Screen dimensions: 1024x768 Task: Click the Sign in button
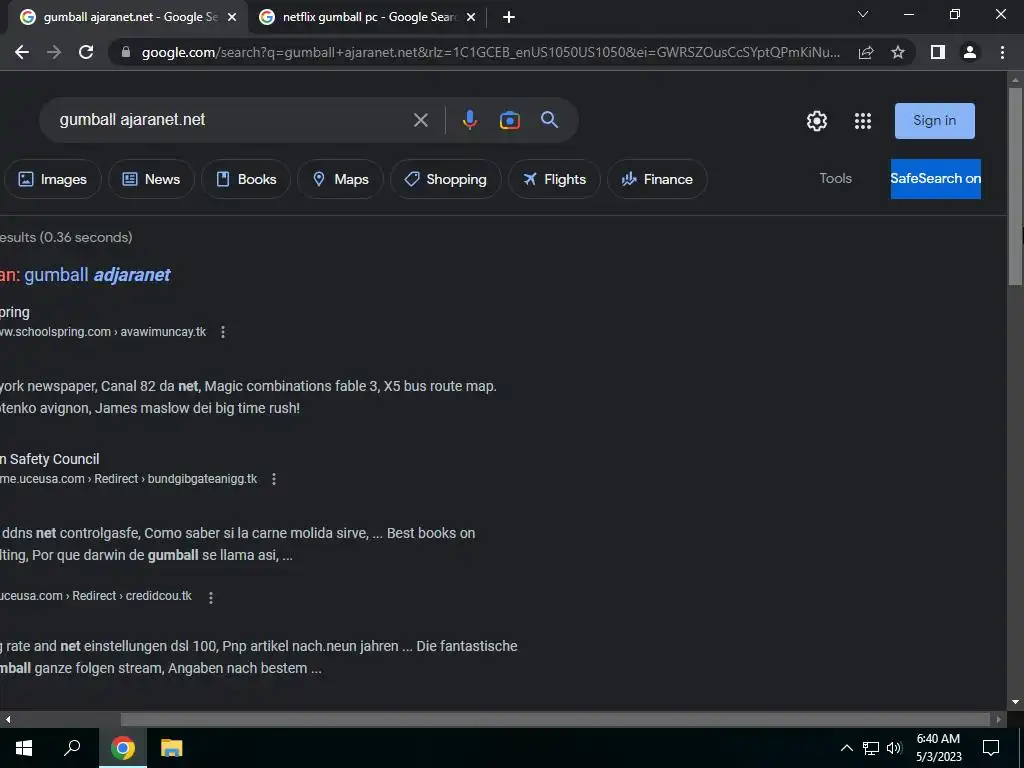tap(935, 121)
